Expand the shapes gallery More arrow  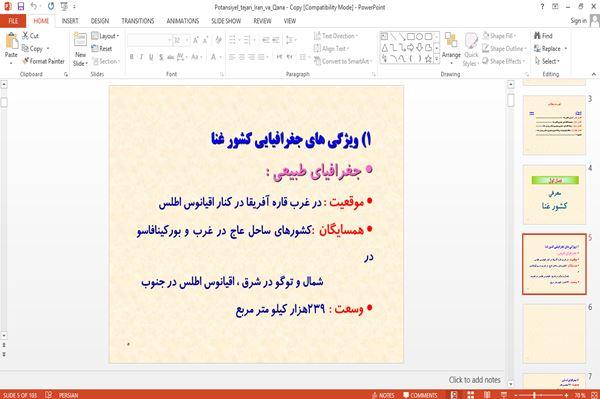437,59
